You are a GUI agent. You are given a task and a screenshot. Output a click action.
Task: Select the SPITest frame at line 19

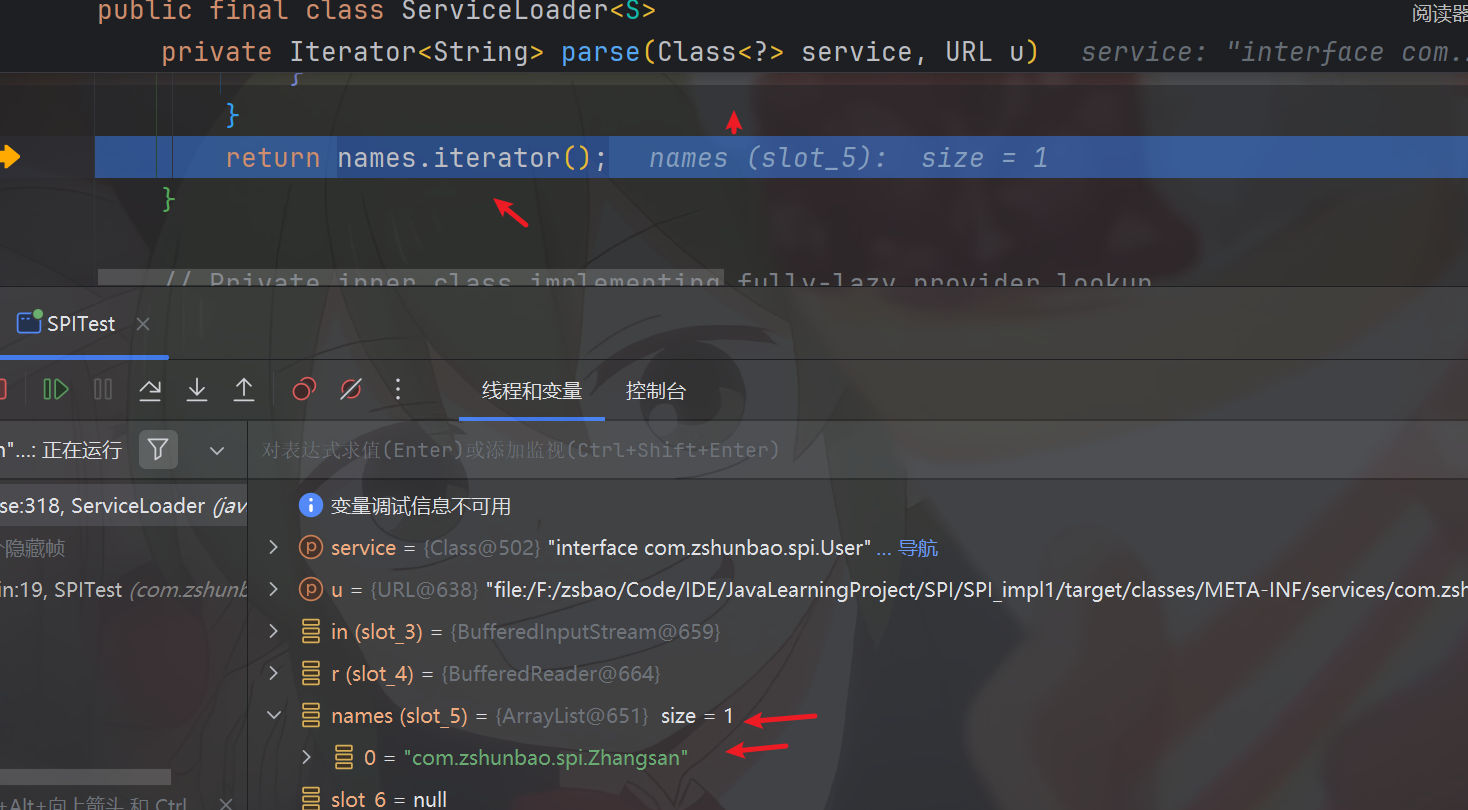pyautogui.click(x=120, y=590)
